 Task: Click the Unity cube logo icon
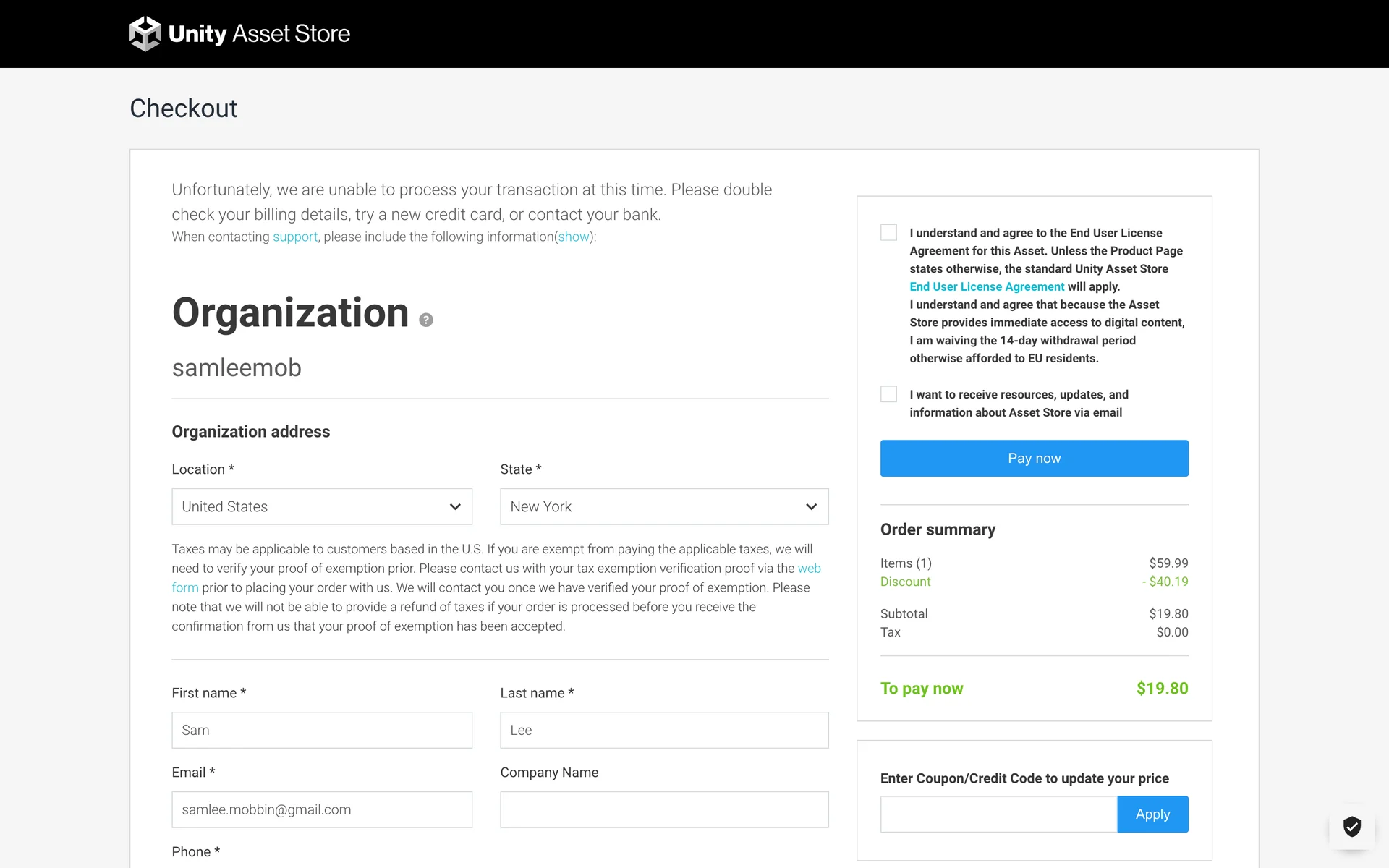point(145,34)
